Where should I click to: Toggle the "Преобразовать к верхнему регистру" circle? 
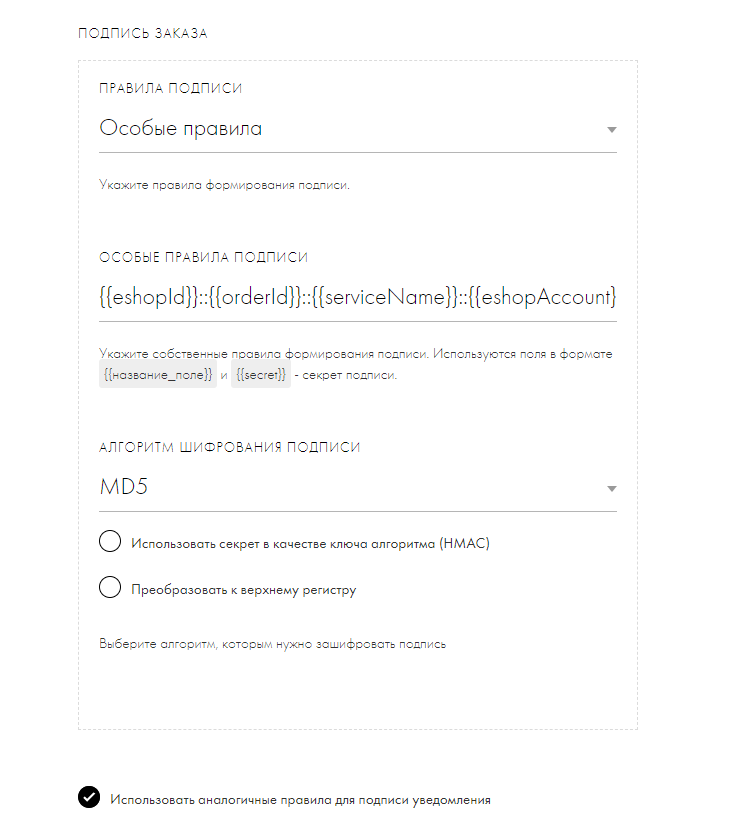tap(110, 588)
